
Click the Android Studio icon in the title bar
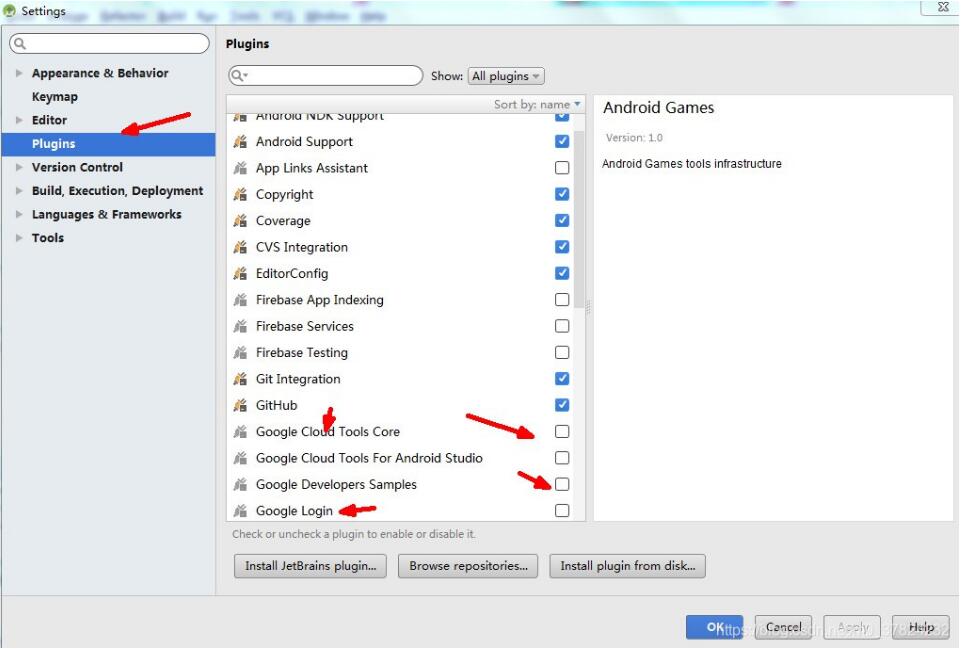[8, 10]
